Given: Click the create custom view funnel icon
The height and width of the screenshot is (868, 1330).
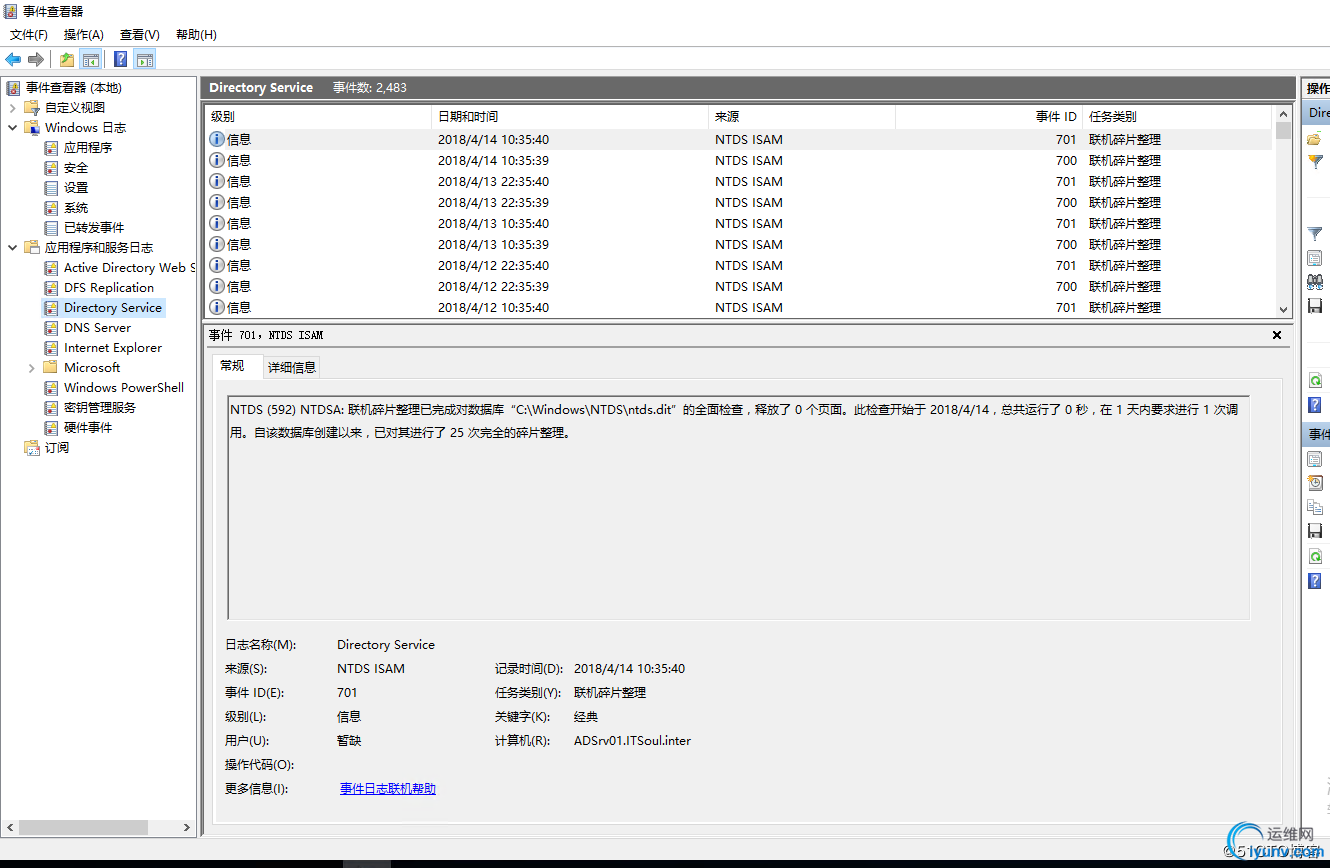Looking at the screenshot, I should pyautogui.click(x=1315, y=162).
